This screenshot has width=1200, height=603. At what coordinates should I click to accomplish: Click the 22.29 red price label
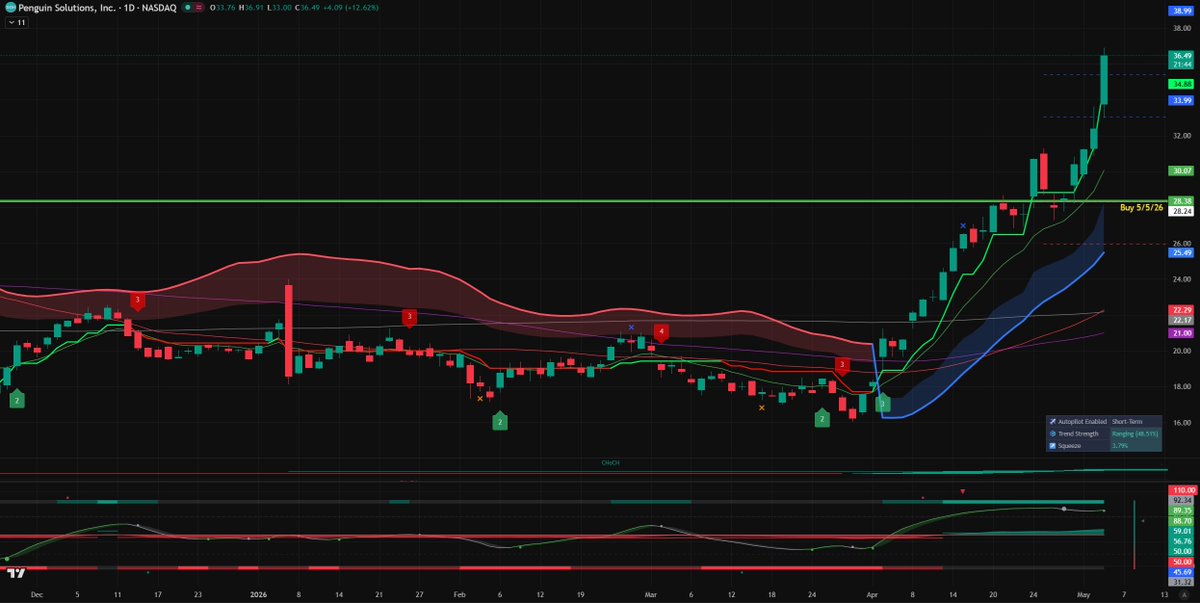pyautogui.click(x=1181, y=310)
